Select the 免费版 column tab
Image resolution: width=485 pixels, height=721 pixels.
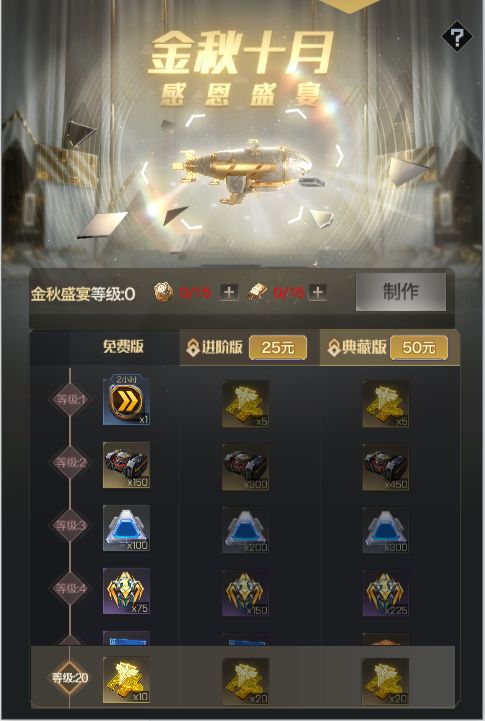[x=123, y=346]
